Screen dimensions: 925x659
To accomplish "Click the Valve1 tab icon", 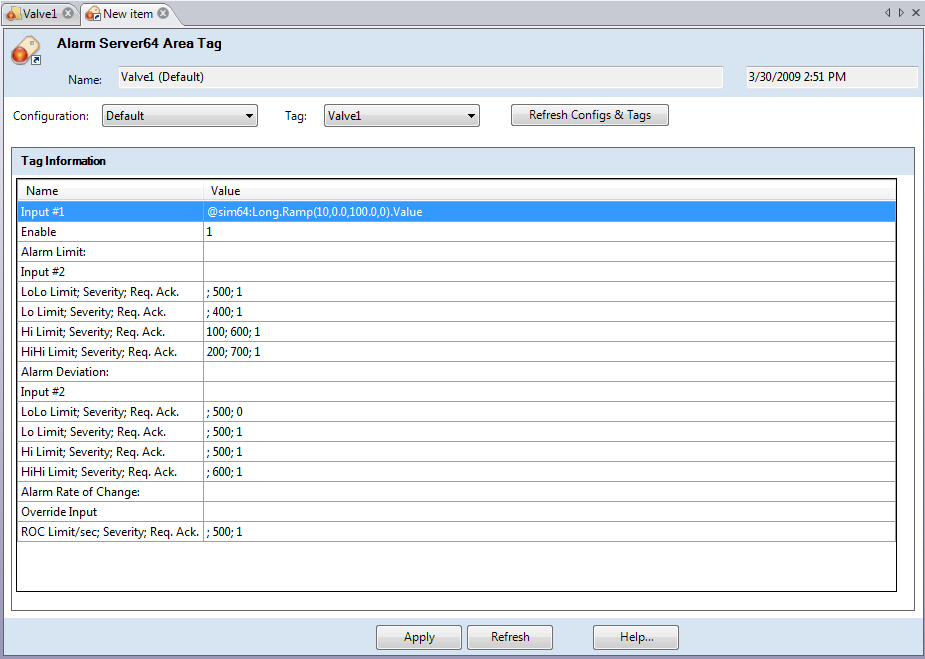I will (14, 14).
